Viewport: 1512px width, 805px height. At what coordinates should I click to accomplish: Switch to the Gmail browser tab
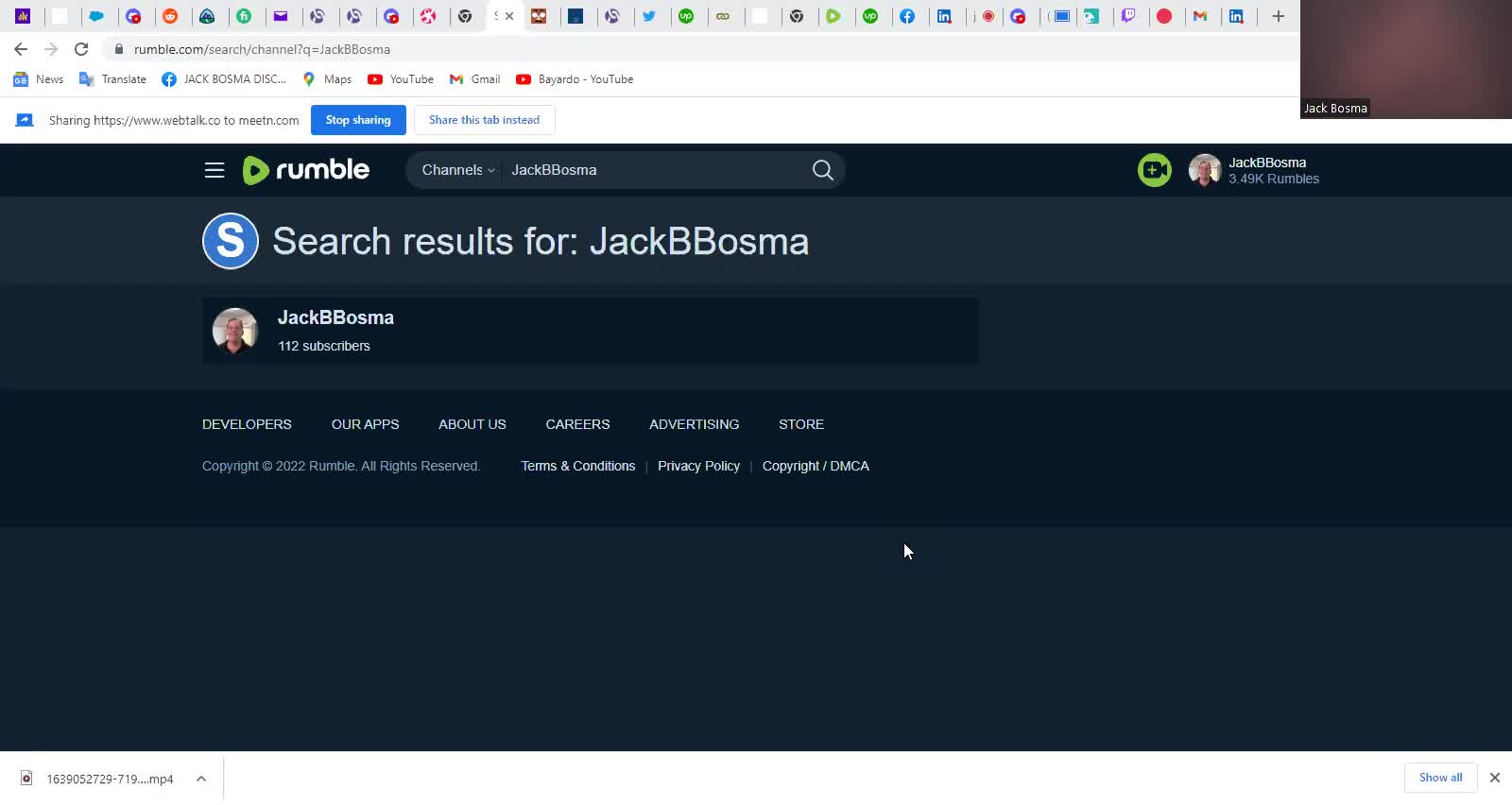coord(1200,16)
